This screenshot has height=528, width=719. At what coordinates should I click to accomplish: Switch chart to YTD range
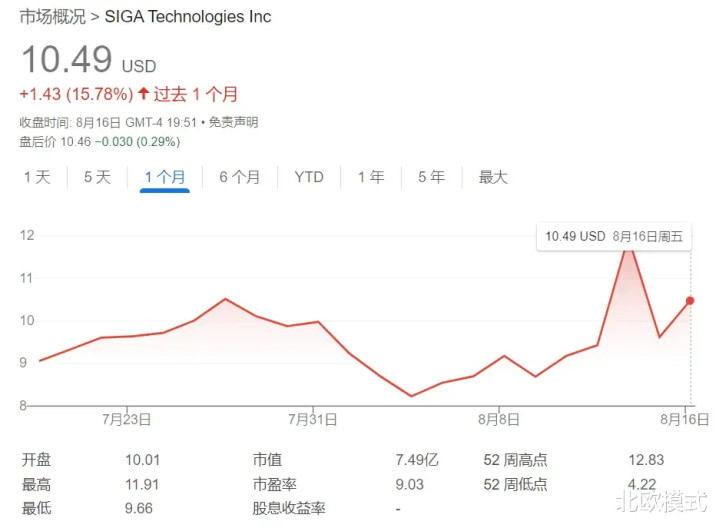(309, 177)
